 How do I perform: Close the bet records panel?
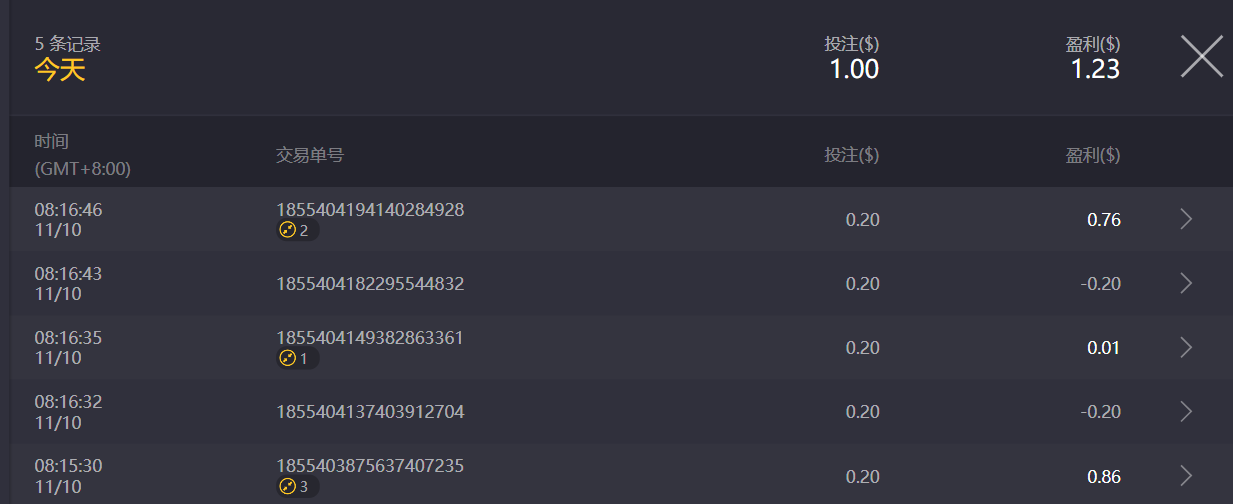(1201, 56)
